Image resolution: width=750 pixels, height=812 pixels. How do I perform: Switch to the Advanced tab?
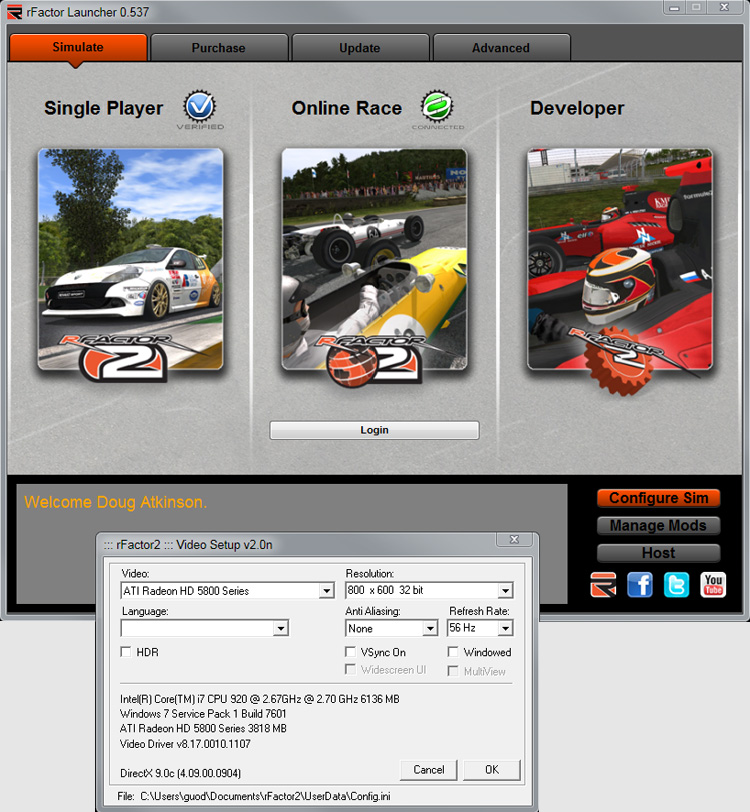500,47
